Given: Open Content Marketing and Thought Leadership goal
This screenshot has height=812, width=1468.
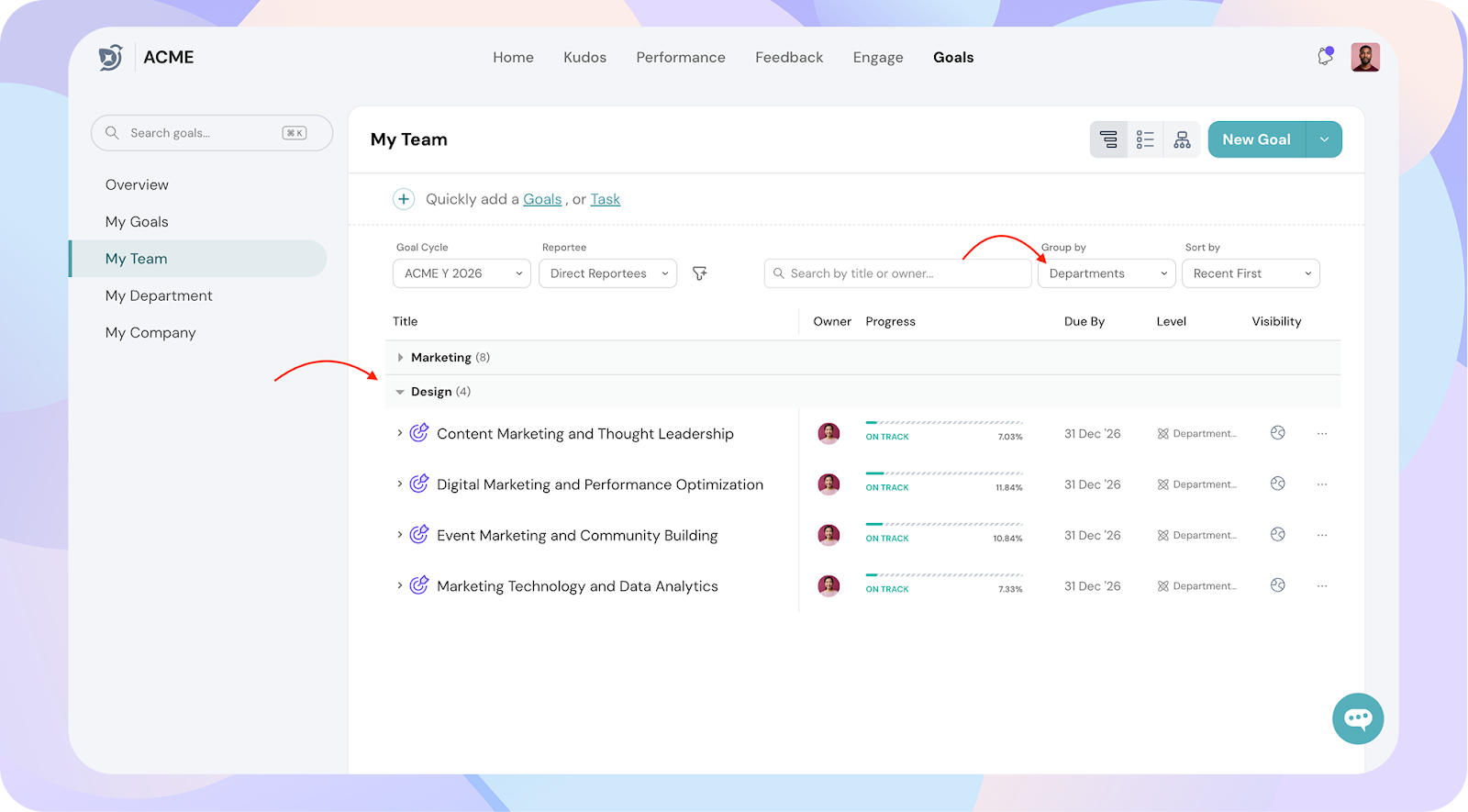Looking at the screenshot, I should point(585,434).
